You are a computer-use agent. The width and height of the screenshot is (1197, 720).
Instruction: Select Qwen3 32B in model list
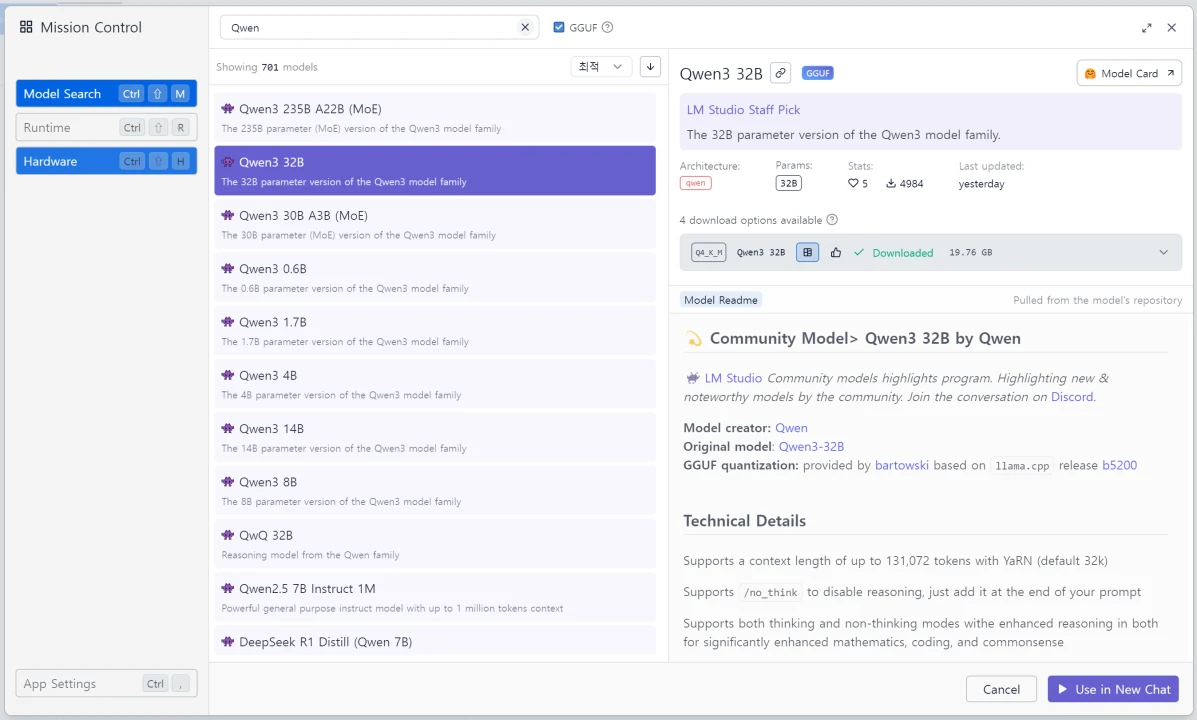point(435,170)
